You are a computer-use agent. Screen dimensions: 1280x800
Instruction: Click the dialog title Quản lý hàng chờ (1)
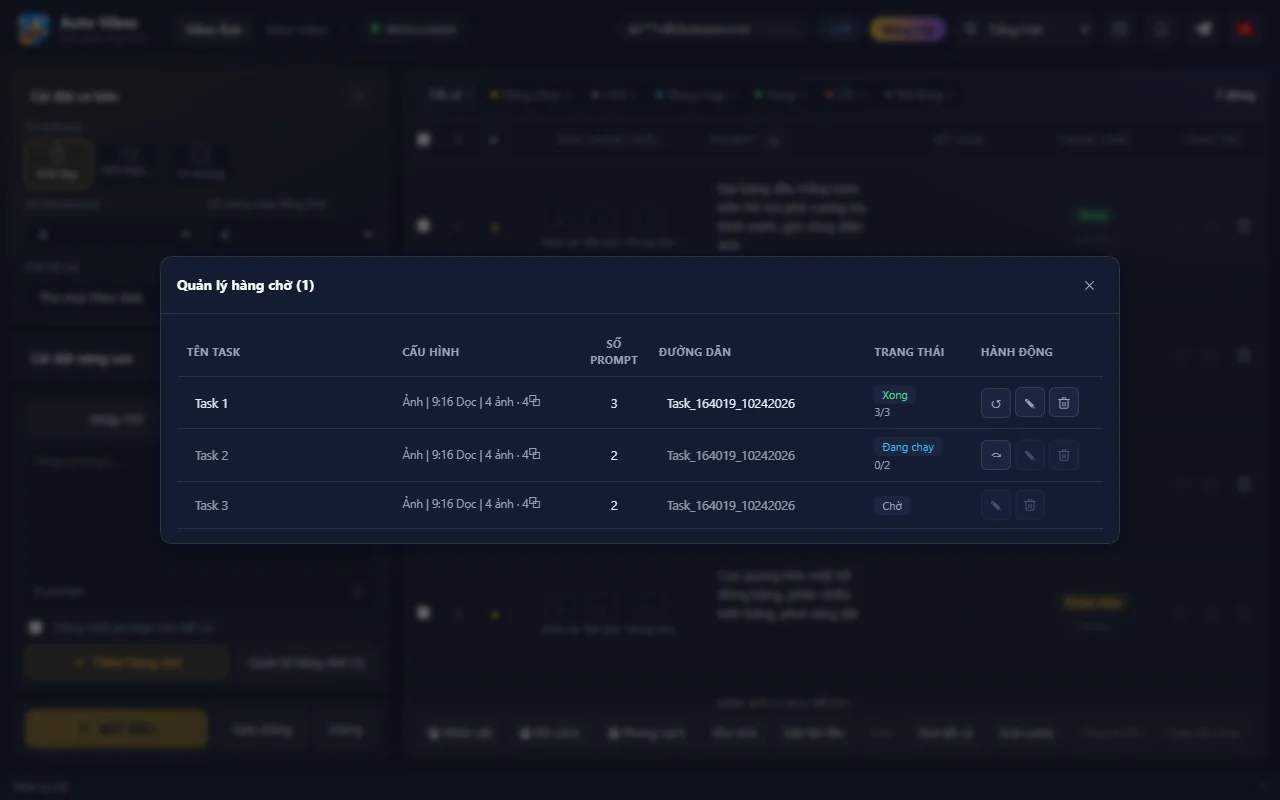point(245,285)
